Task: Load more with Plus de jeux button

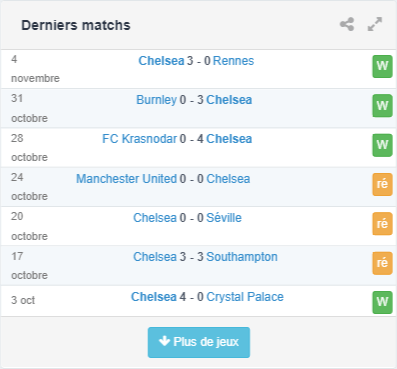Action: coord(199,342)
